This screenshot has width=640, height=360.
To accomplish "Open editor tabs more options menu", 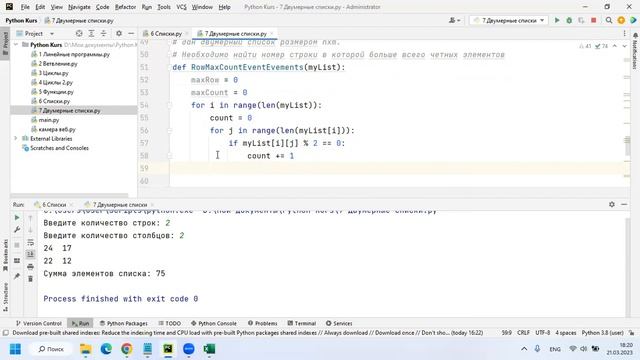I will pos(624,33).
